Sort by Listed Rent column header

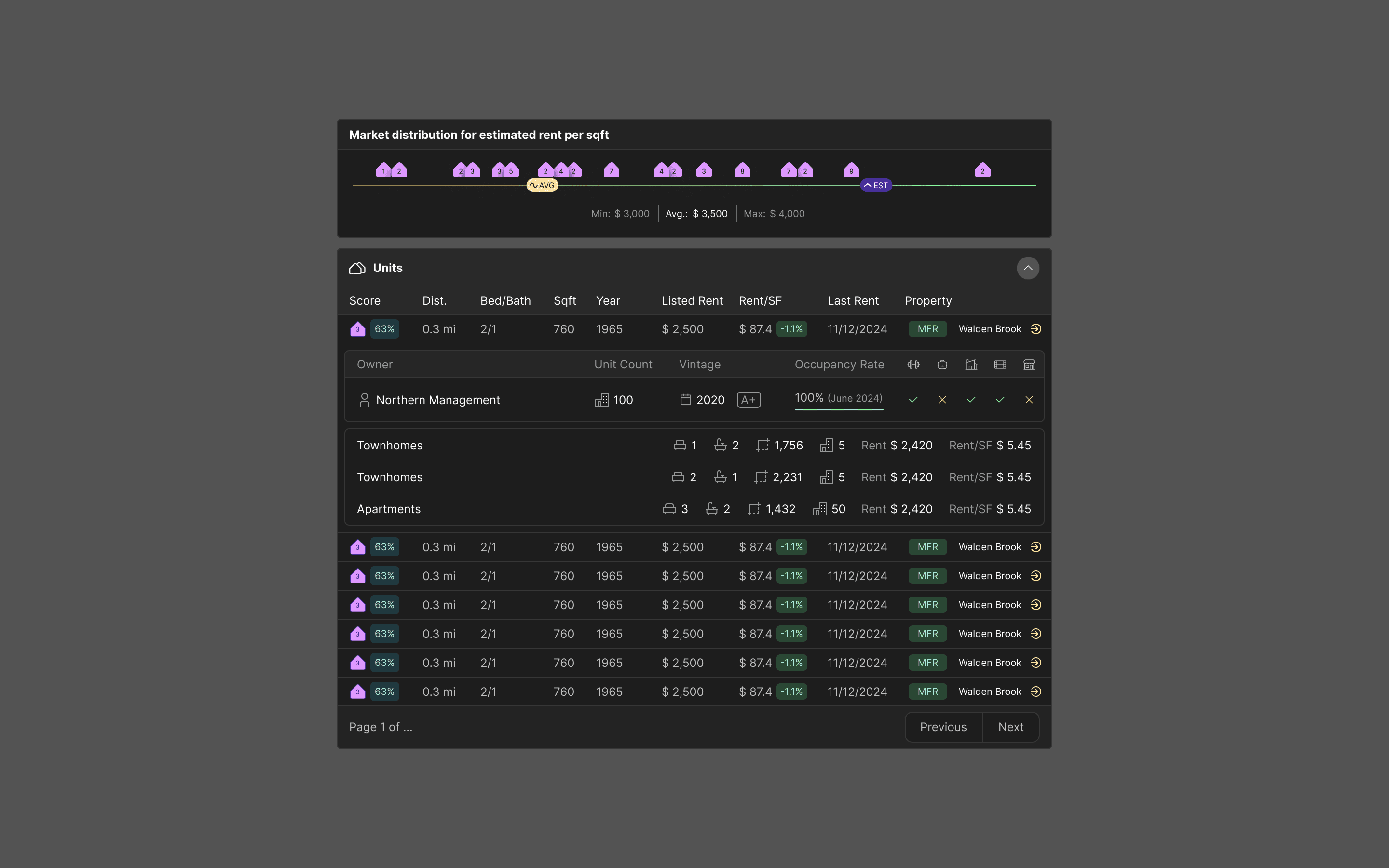tap(692, 301)
